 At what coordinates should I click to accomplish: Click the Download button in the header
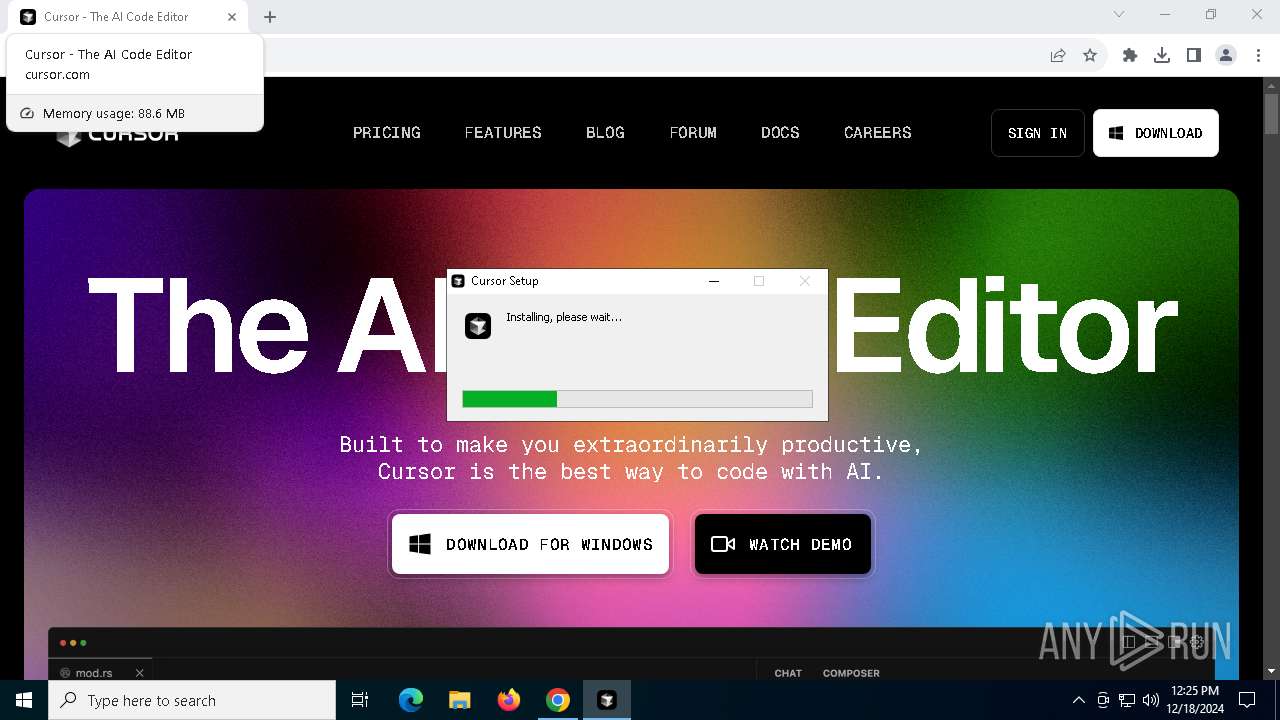[1156, 133]
